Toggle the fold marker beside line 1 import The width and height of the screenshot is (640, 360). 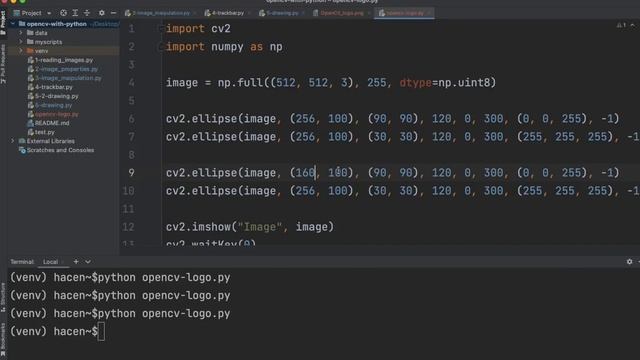coord(160,29)
